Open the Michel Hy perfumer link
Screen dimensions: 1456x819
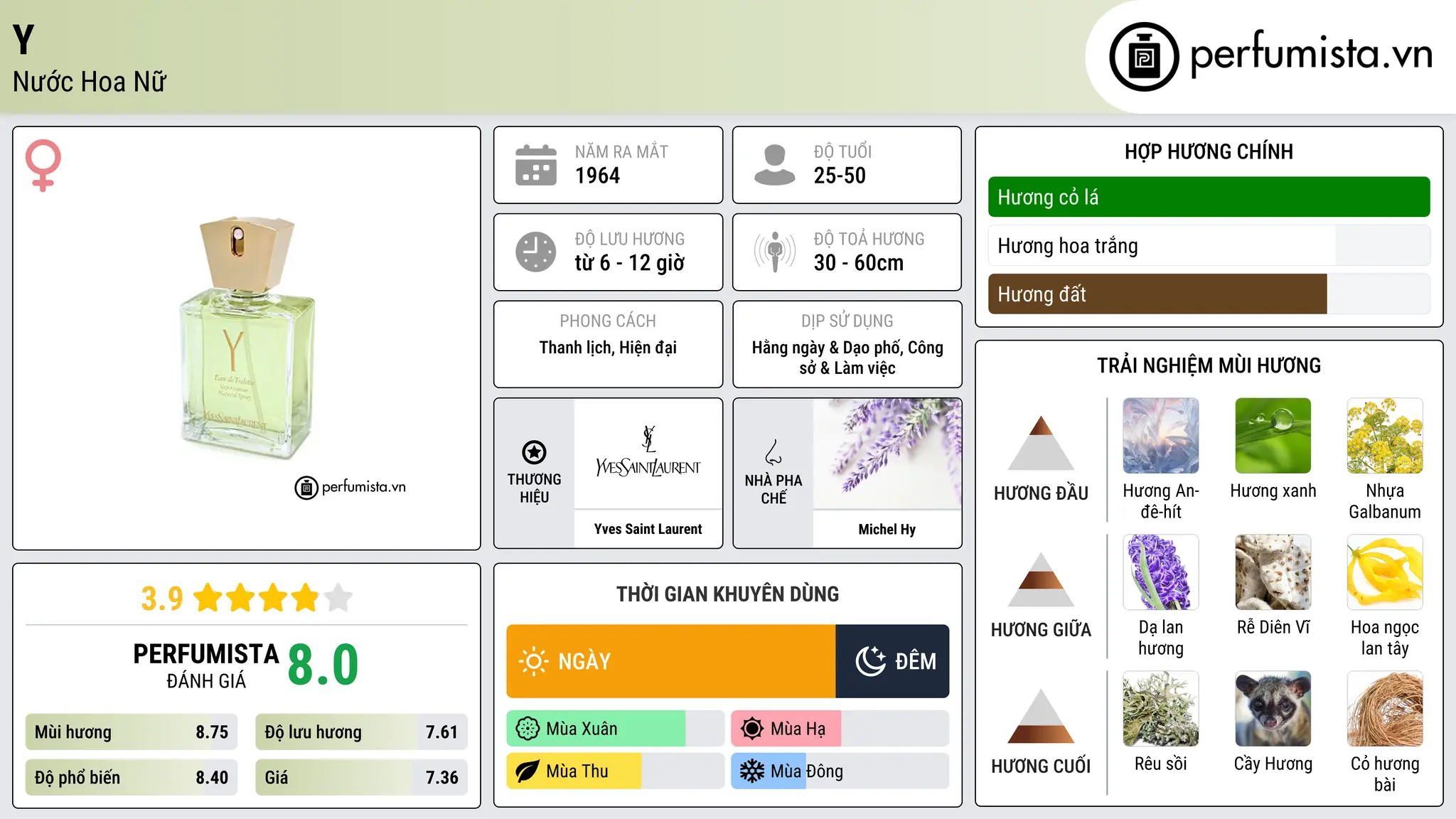coord(887,529)
